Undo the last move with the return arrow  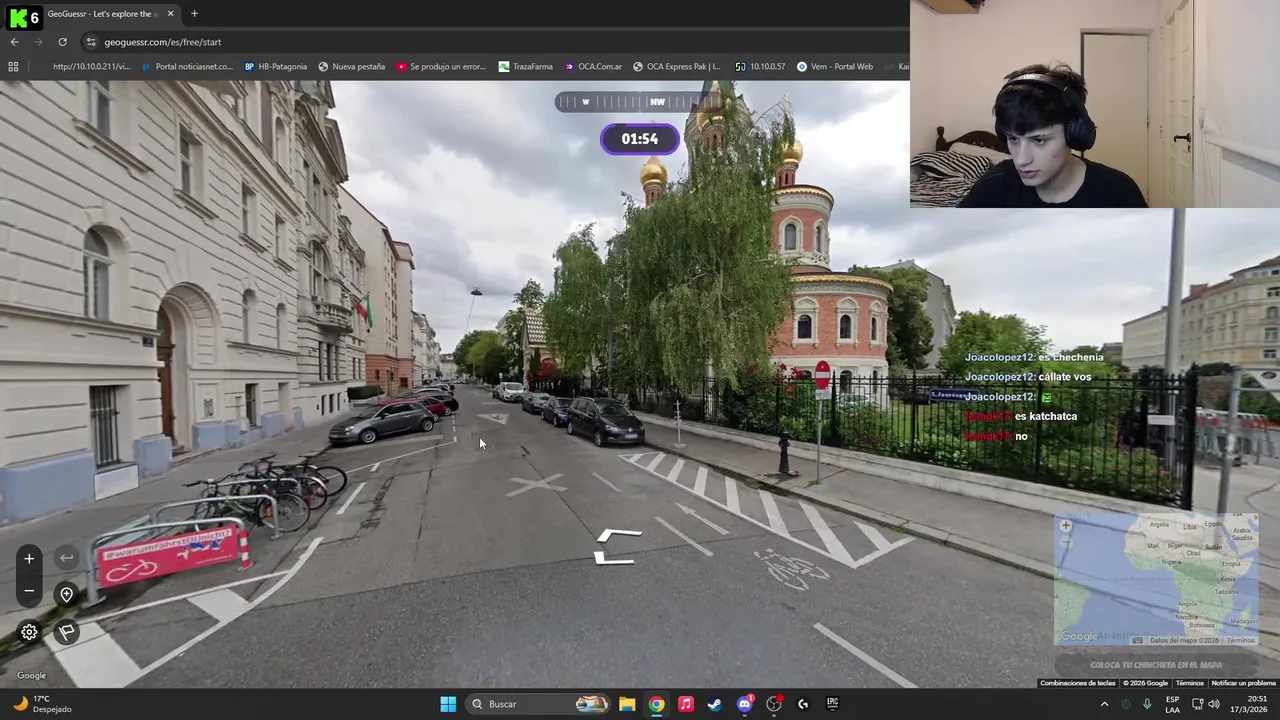click(x=66, y=558)
